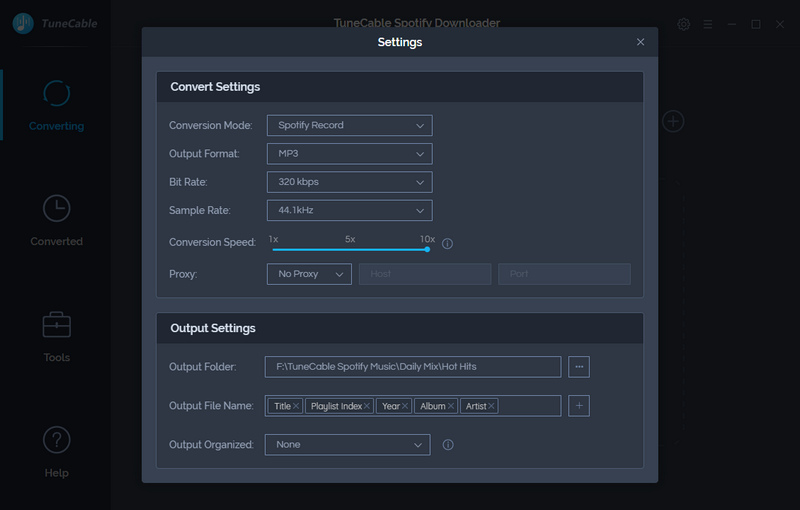Remove the Artist tag from file name
Image resolution: width=800 pixels, height=510 pixels.
(x=492, y=406)
